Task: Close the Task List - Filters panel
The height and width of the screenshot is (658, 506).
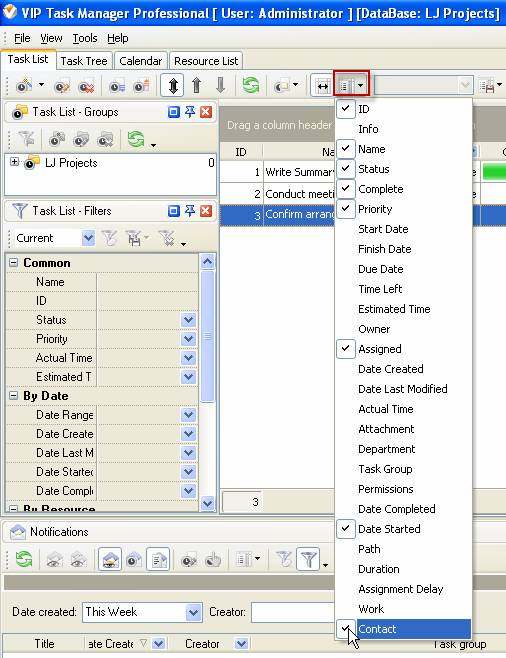Action: pyautogui.click(x=206, y=211)
